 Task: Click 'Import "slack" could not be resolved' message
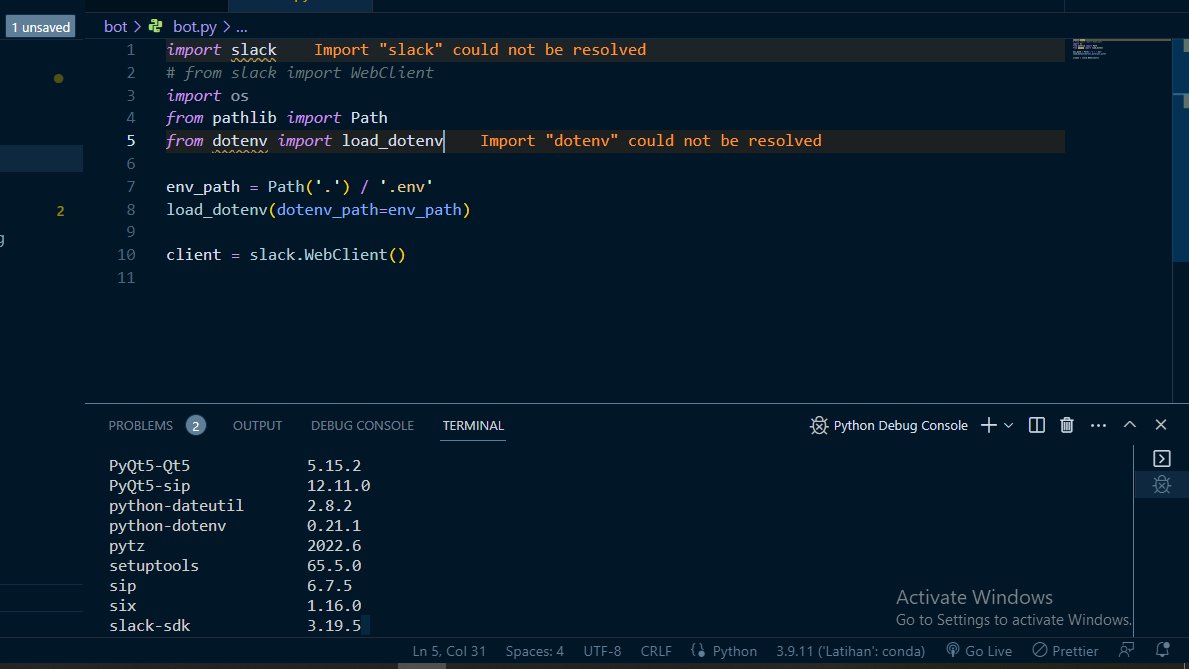tap(480, 50)
